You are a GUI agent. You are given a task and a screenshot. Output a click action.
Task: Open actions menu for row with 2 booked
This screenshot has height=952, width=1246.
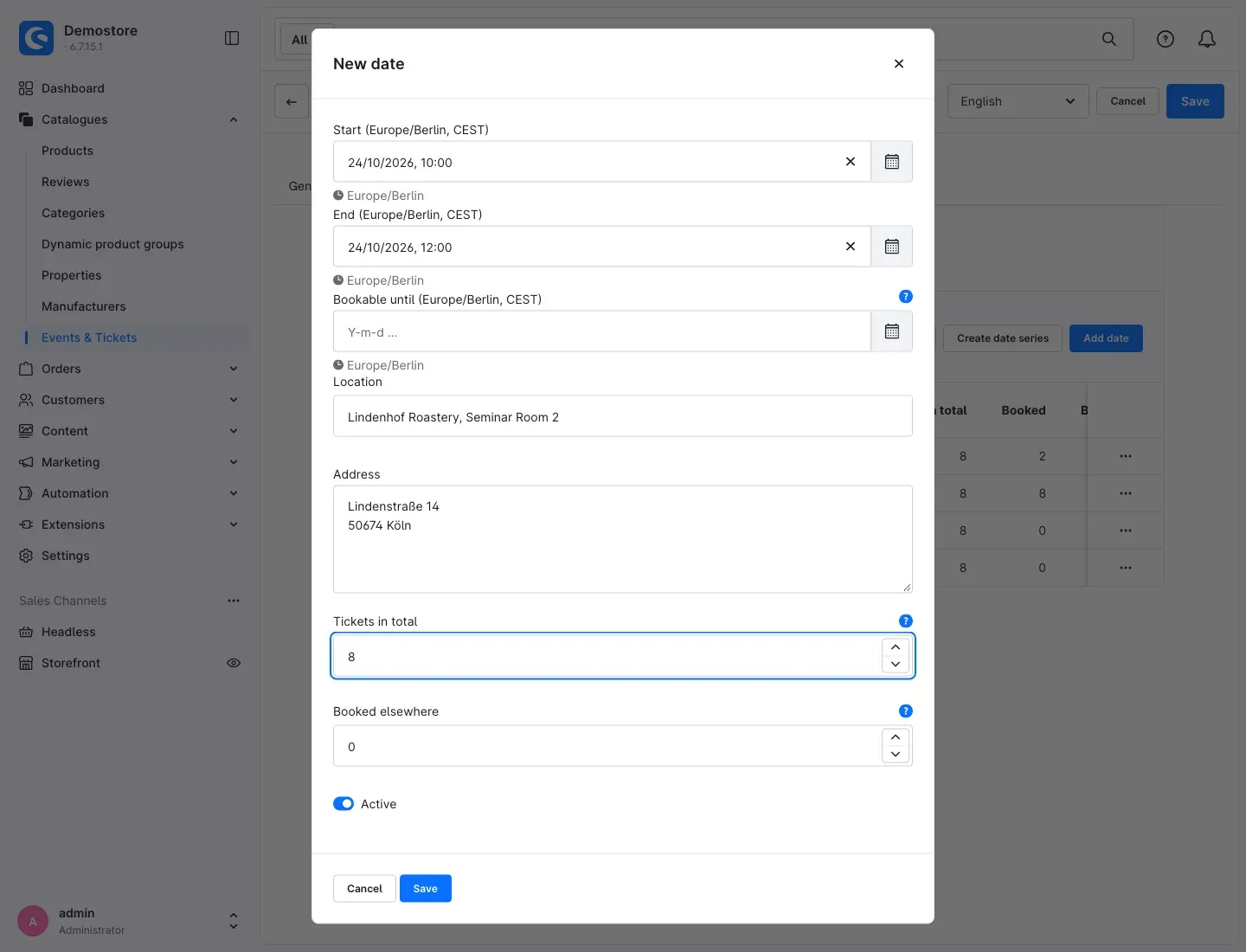coord(1126,456)
